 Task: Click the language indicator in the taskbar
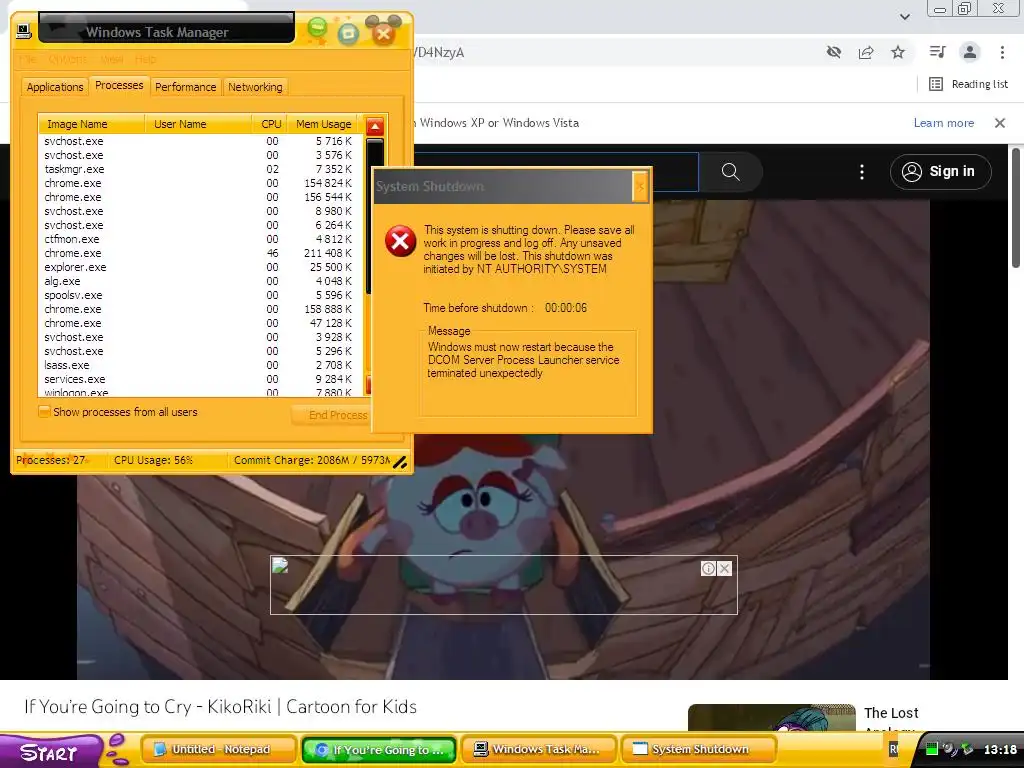click(893, 750)
